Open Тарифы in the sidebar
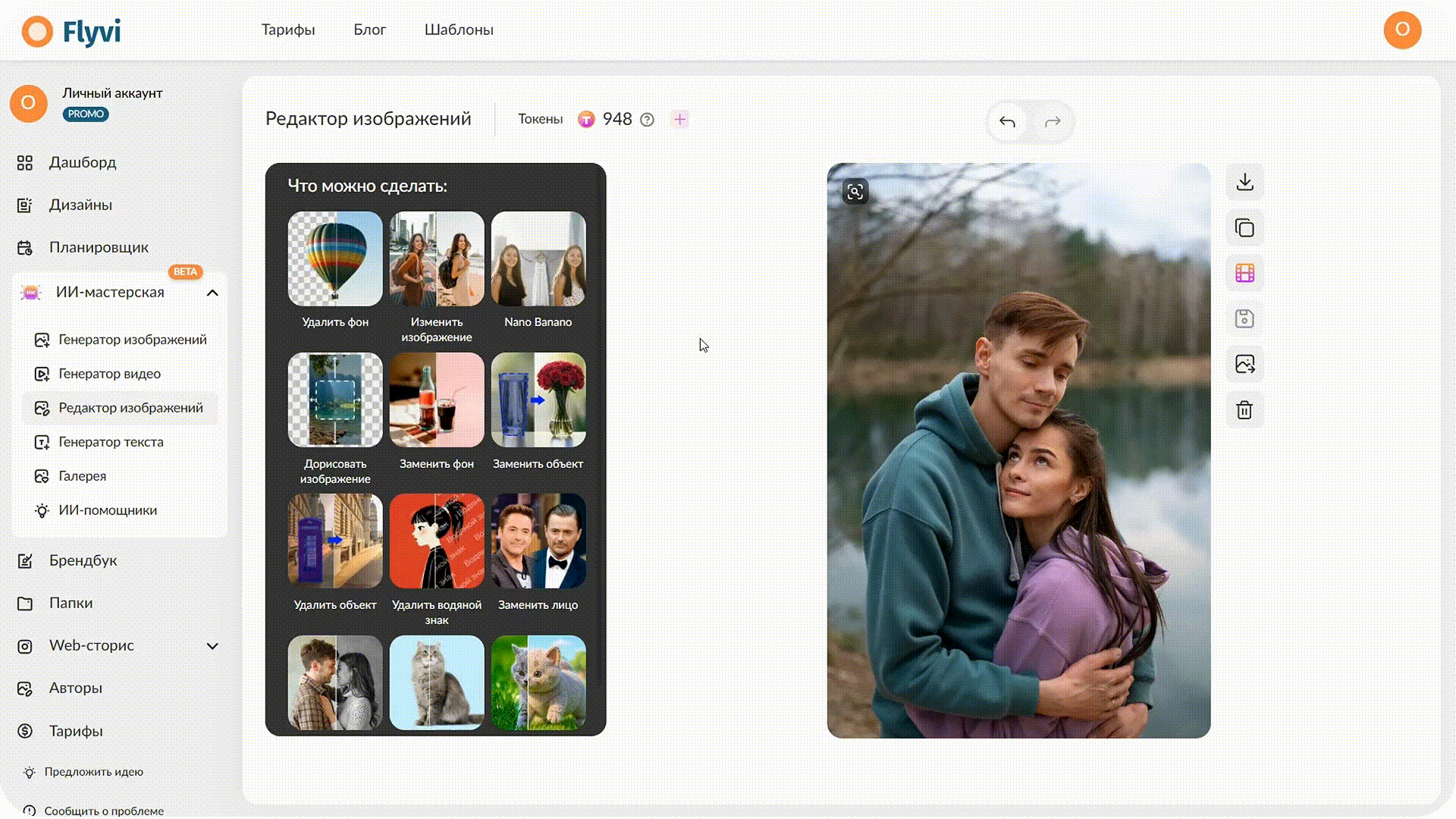The width and height of the screenshot is (1456, 819). [60, 731]
